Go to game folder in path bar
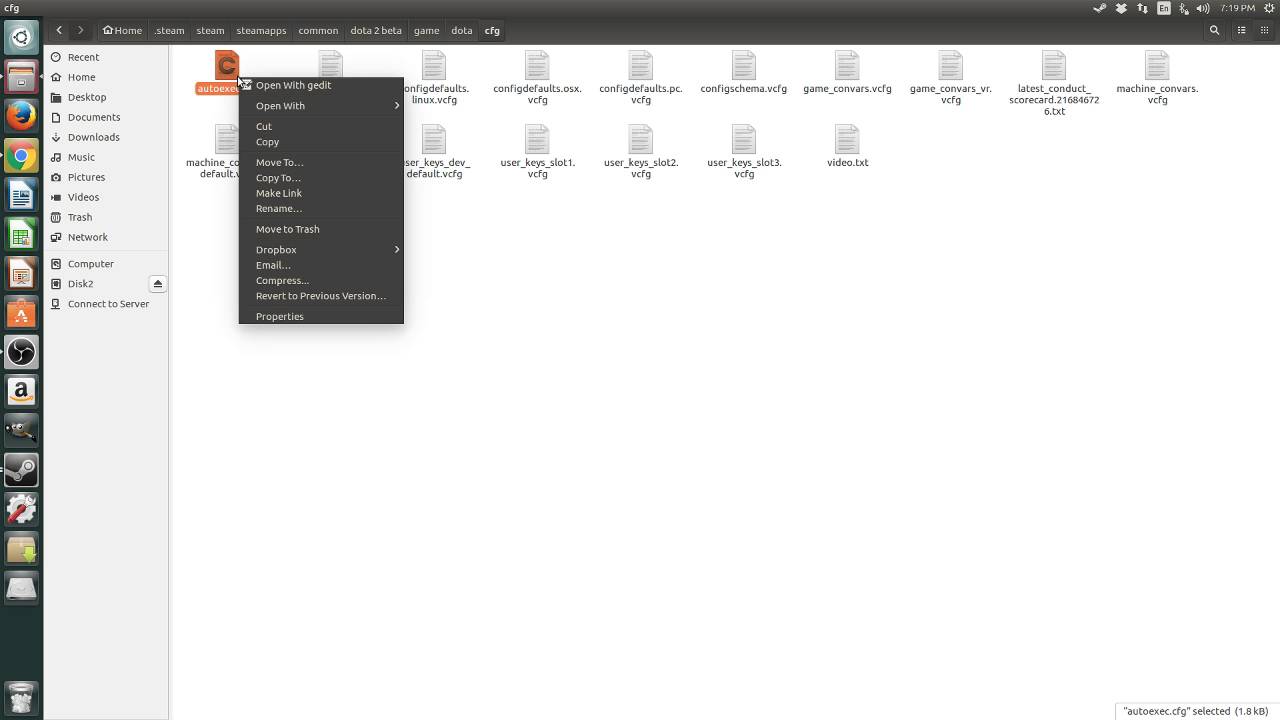 tap(427, 30)
